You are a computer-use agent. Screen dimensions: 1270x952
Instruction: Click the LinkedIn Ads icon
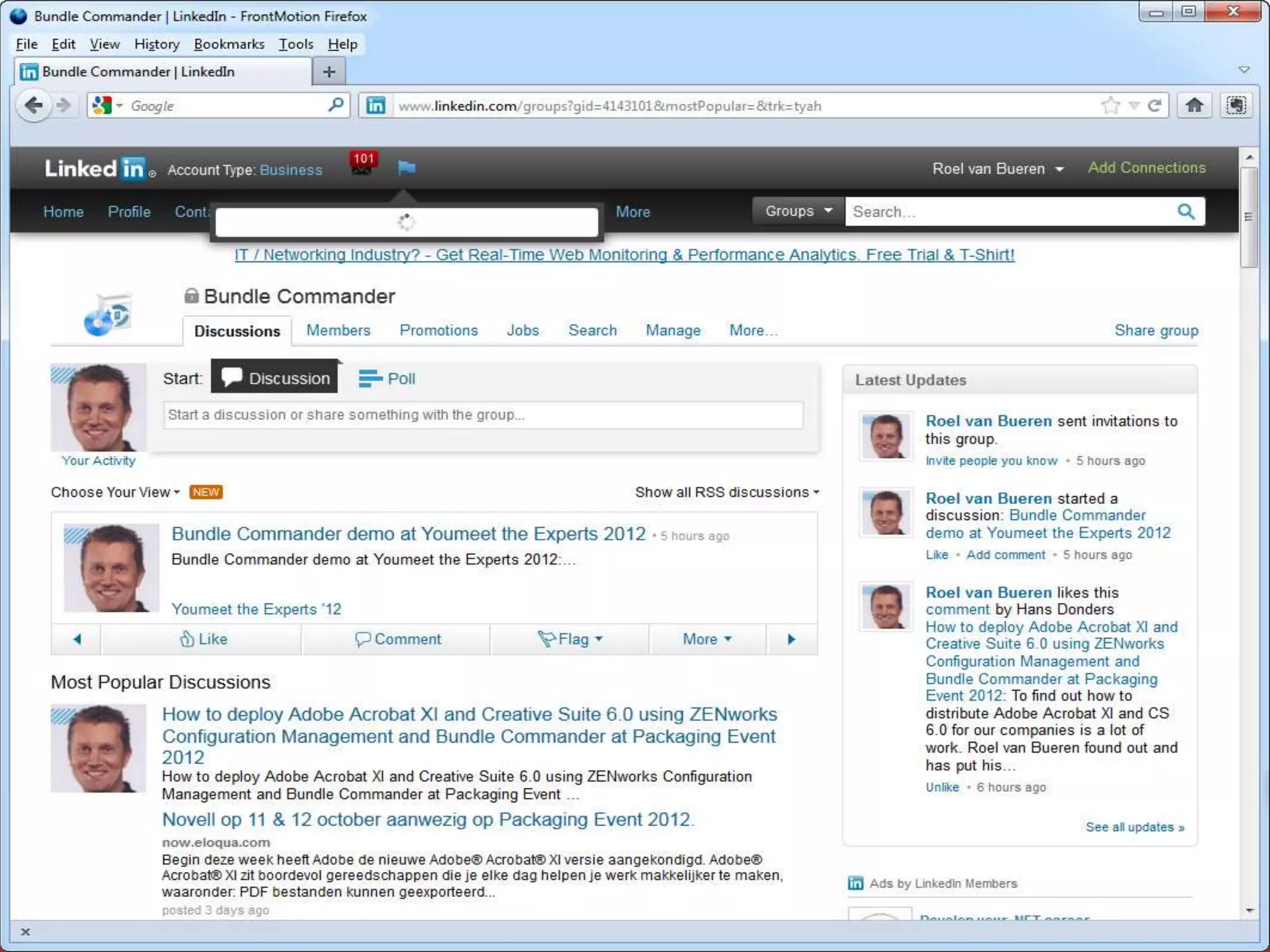coord(855,883)
